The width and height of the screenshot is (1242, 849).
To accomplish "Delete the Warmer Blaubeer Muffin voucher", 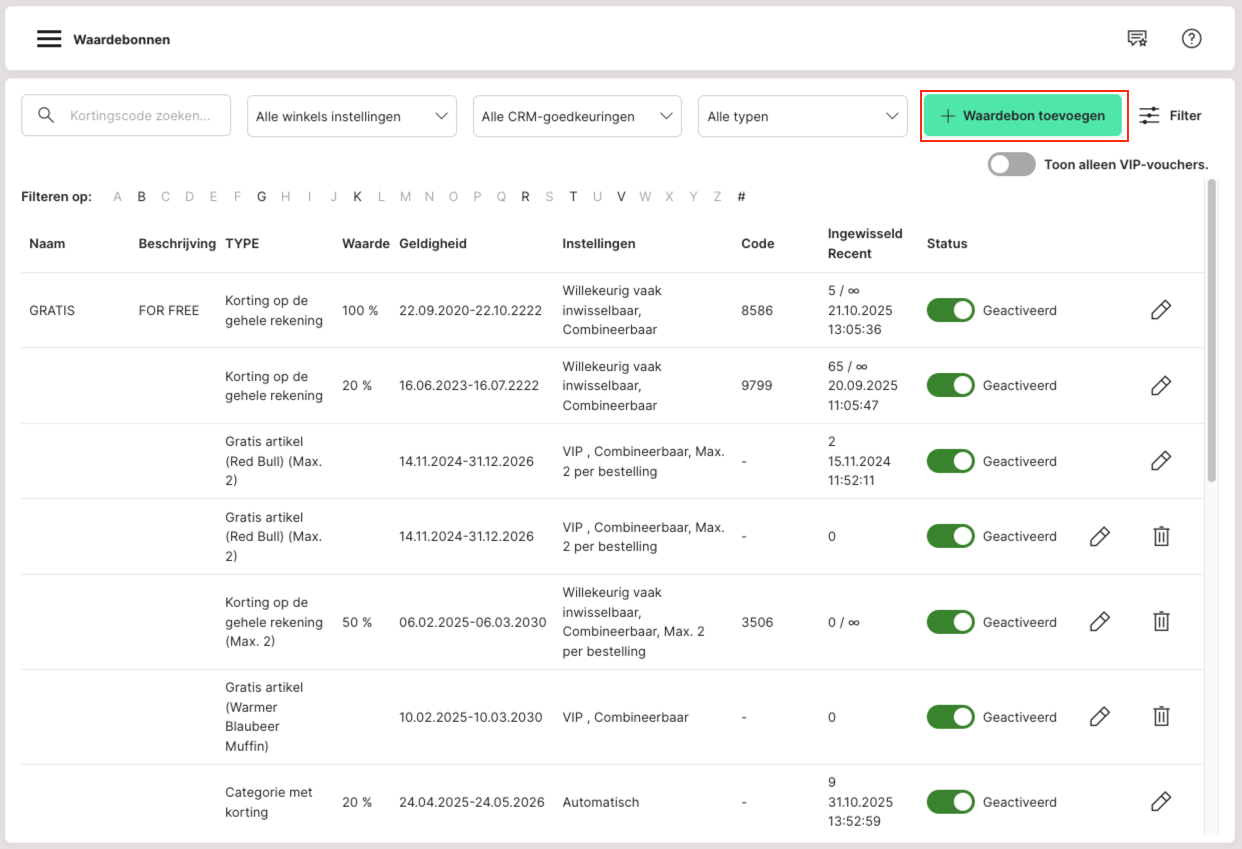I will pyautogui.click(x=1160, y=717).
